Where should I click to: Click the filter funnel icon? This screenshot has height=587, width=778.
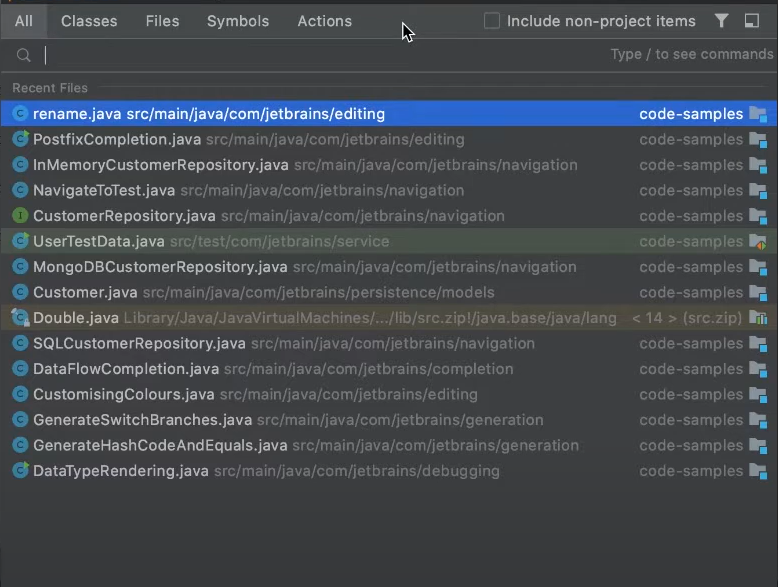pos(722,21)
